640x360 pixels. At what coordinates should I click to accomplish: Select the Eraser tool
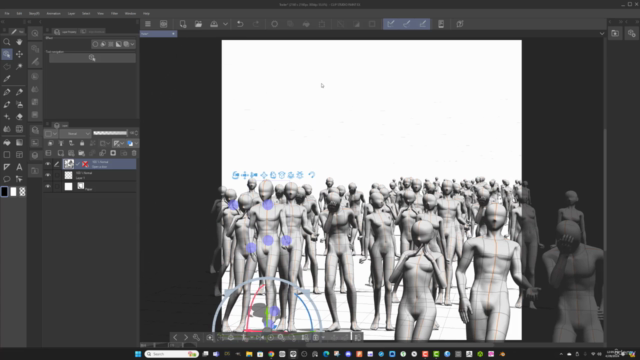tap(19, 117)
